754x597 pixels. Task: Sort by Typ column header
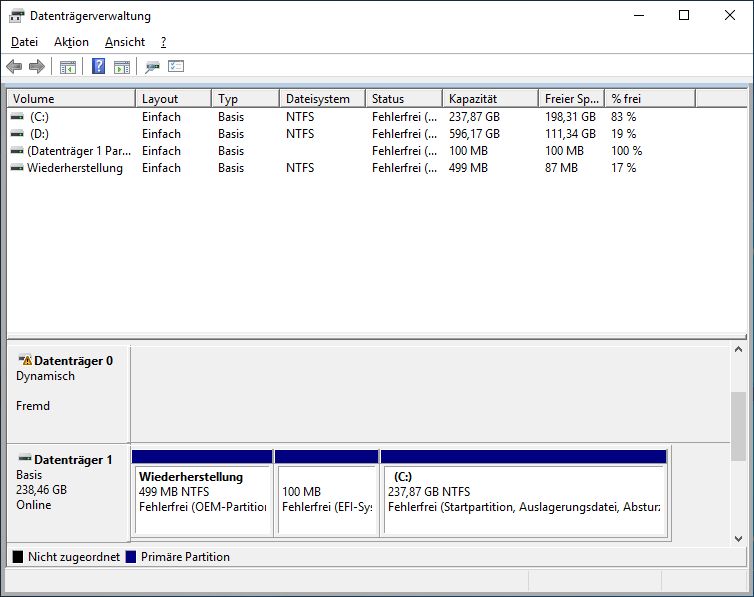point(245,99)
